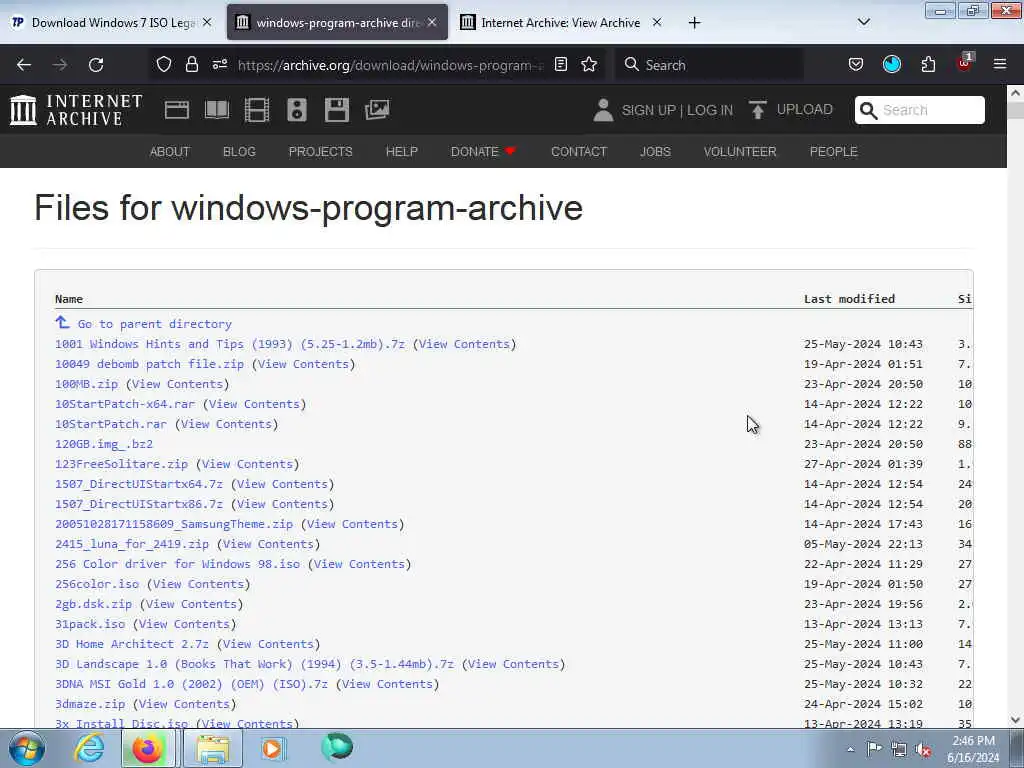1024x768 pixels.
Task: Save to Pocket icon
Action: tap(856, 64)
